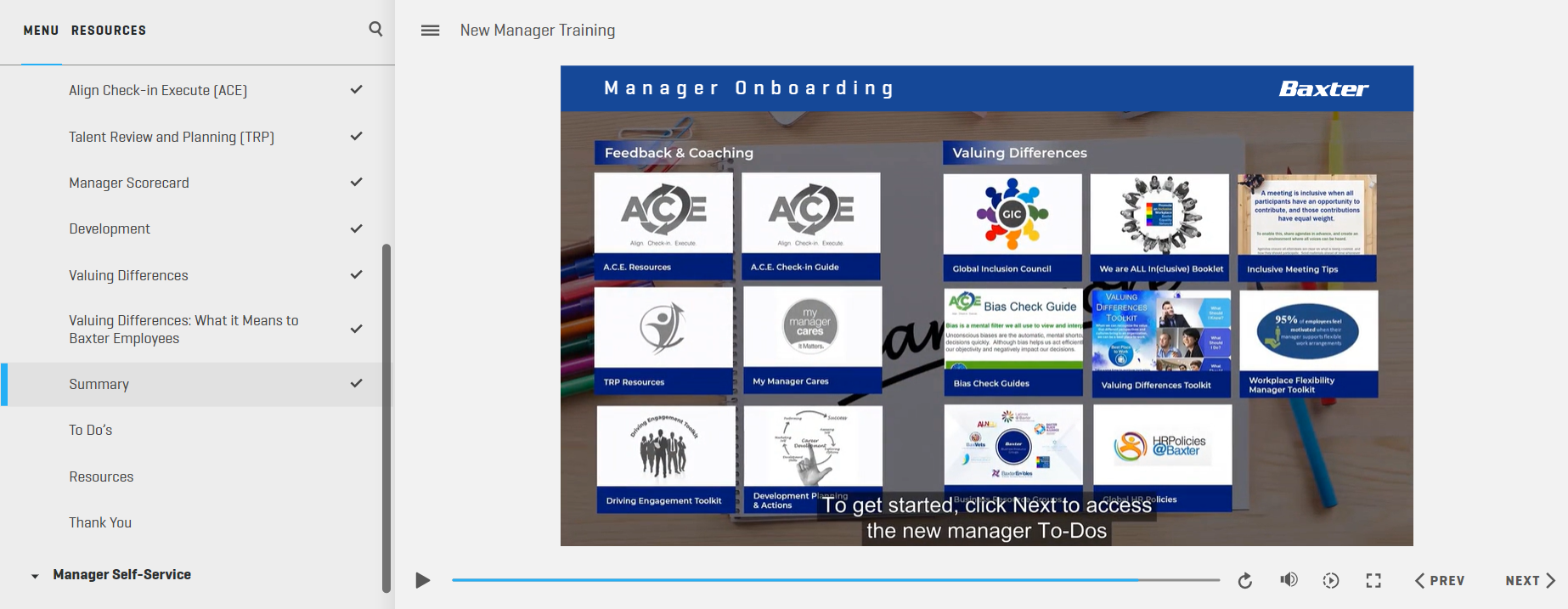Screen dimensions: 1568x609
Task: Play the course video
Action: (422, 580)
